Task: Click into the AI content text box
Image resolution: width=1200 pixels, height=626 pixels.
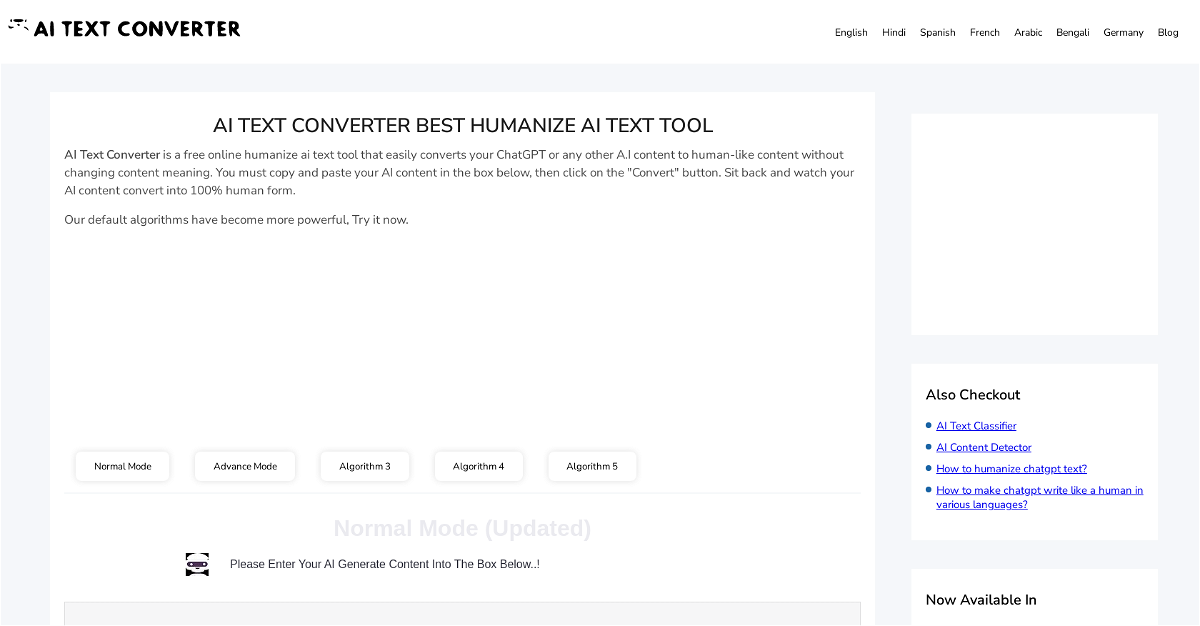Action: (x=462, y=614)
